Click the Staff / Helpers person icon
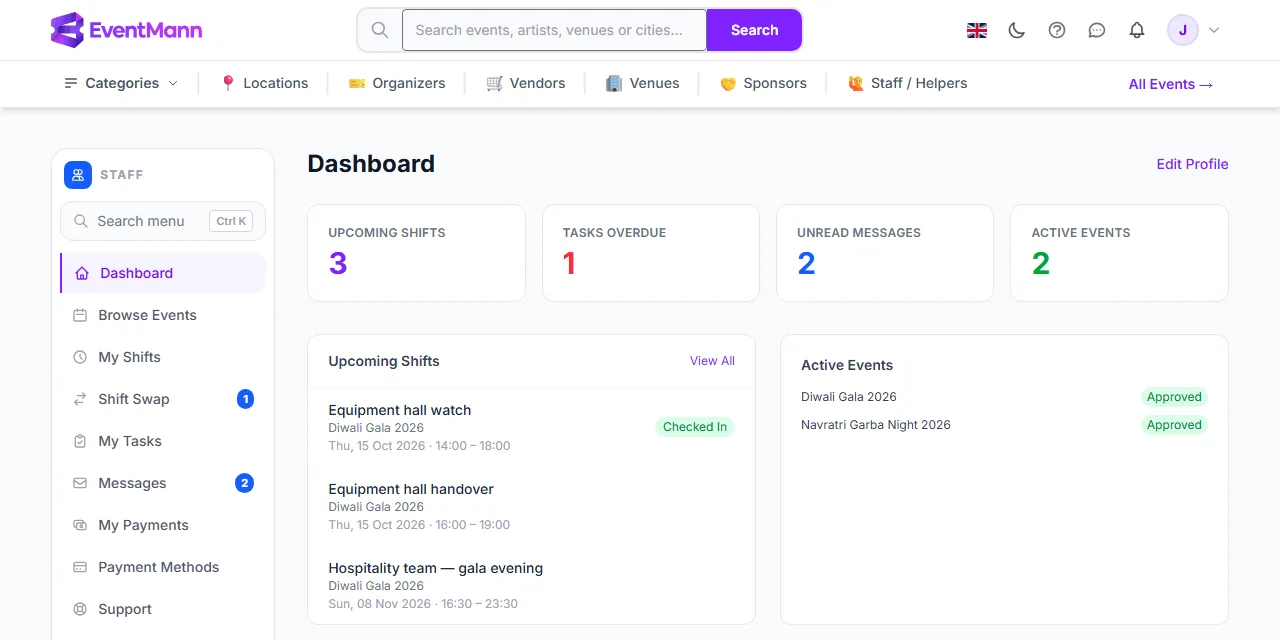This screenshot has height=640, width=1280. click(856, 83)
